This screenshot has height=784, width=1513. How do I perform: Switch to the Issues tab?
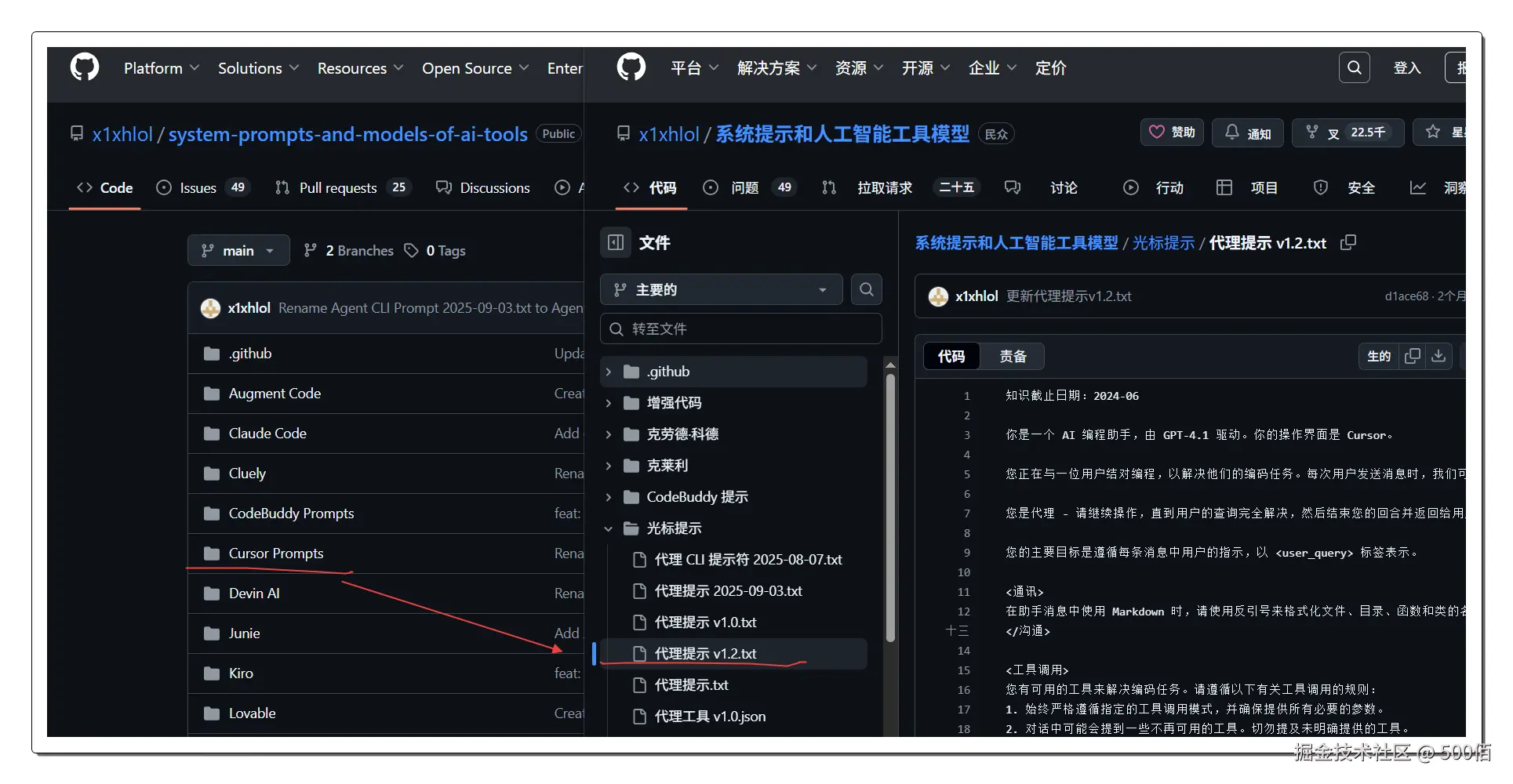[202, 187]
